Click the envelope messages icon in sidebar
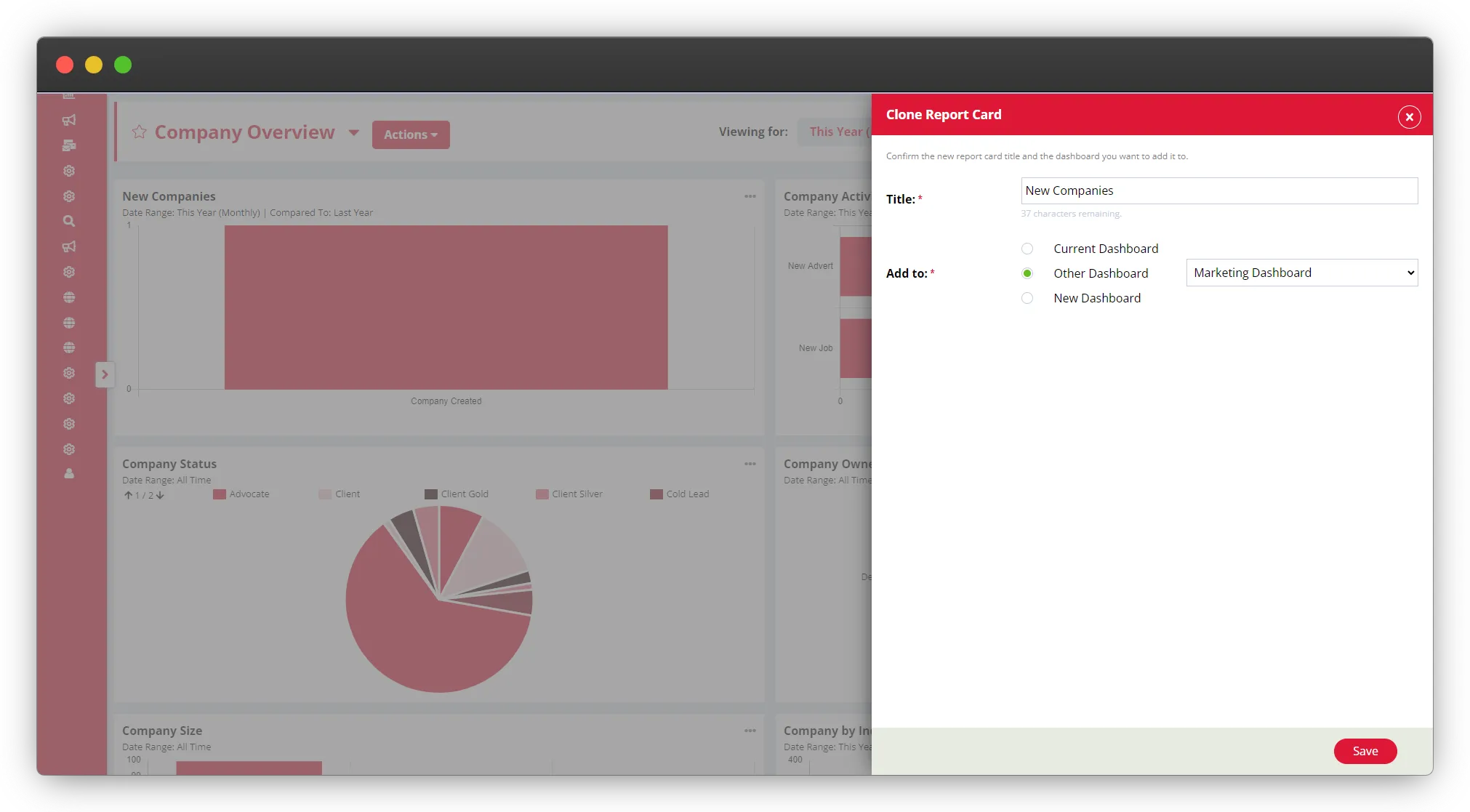 click(69, 145)
